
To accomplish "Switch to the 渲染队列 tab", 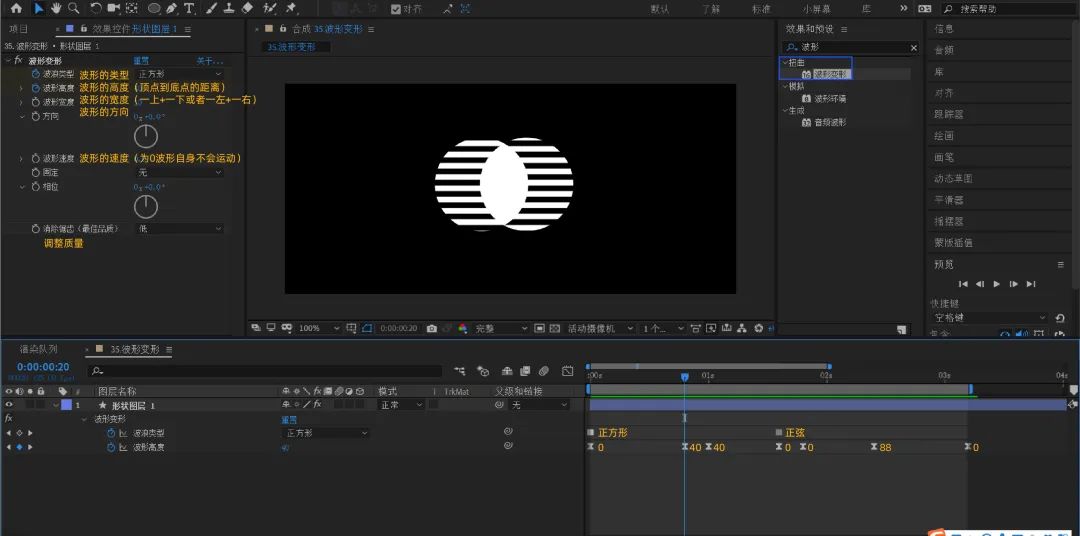I will (x=39, y=350).
